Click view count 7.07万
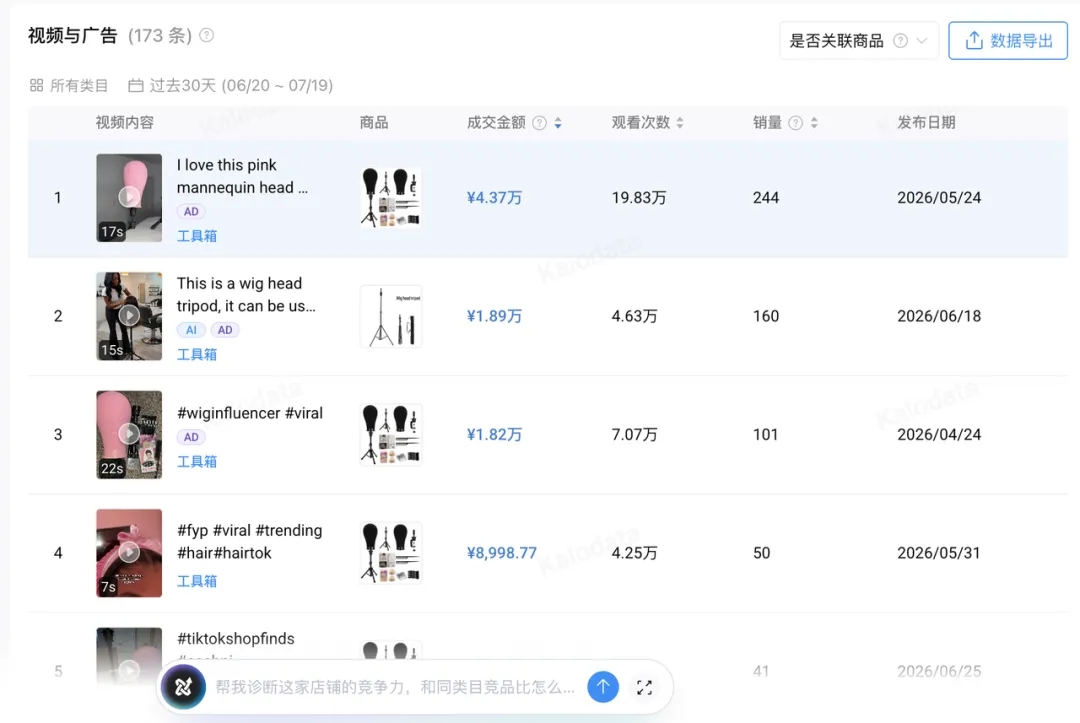This screenshot has height=723, width=1080. (x=634, y=434)
